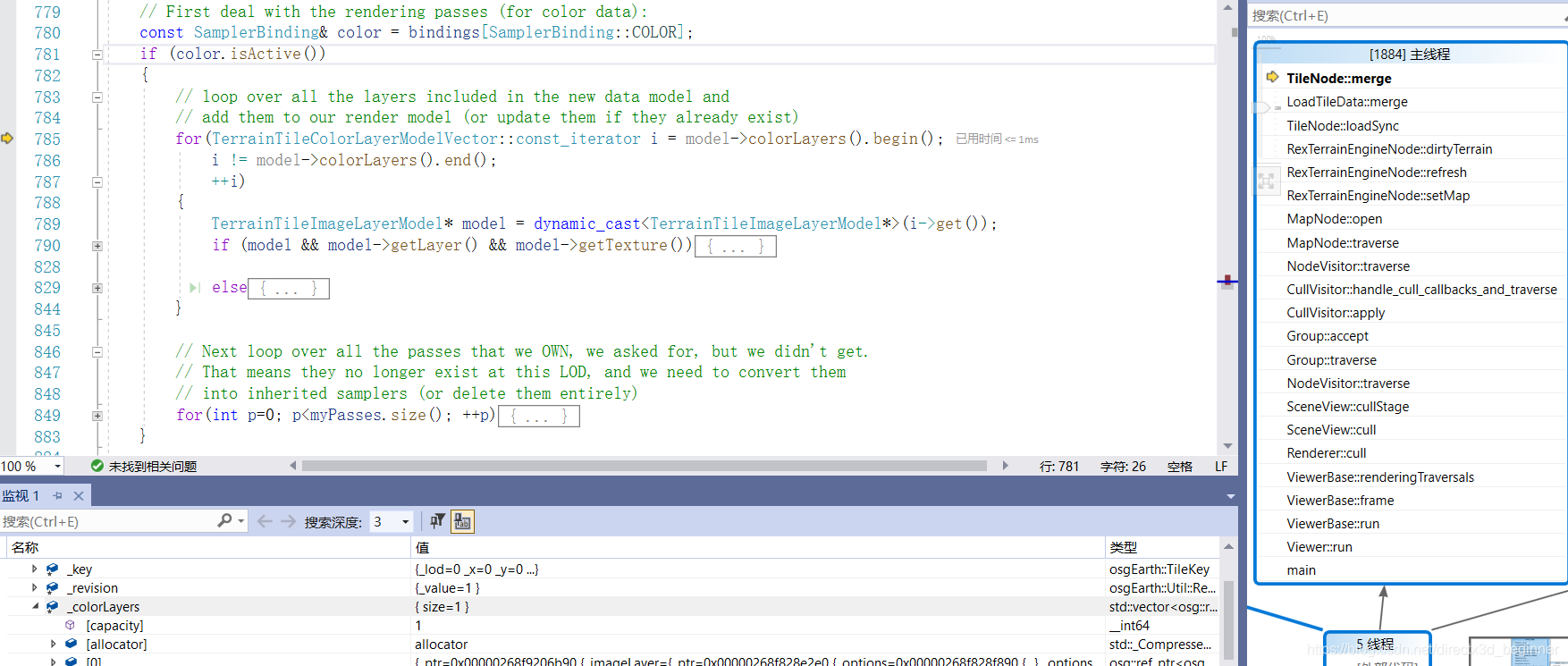Viewport: 1568px width, 666px height.
Task: Expand the folded for-loop at line 849
Action: click(x=97, y=416)
